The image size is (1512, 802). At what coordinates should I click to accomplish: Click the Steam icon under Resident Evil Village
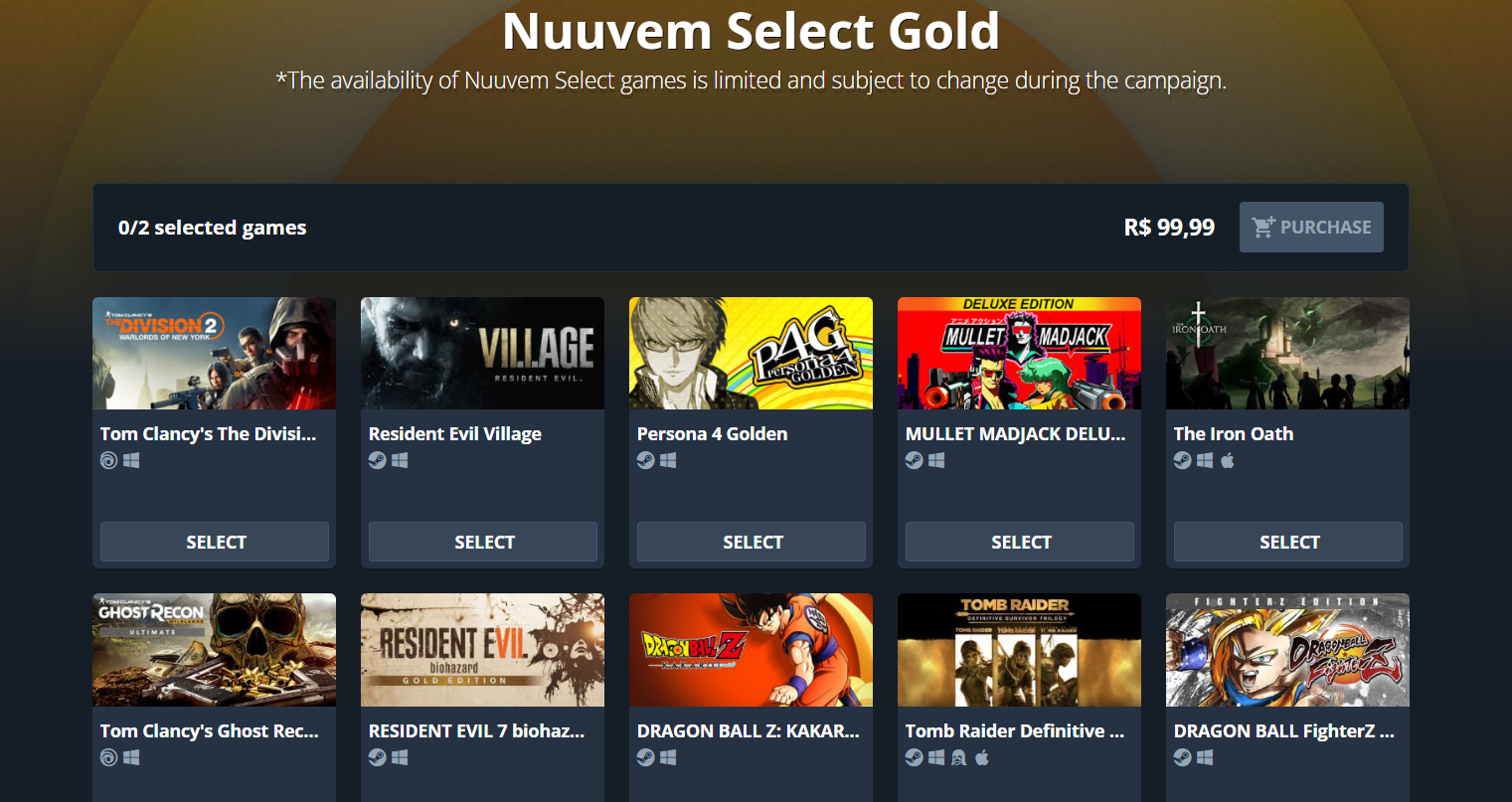click(x=378, y=460)
